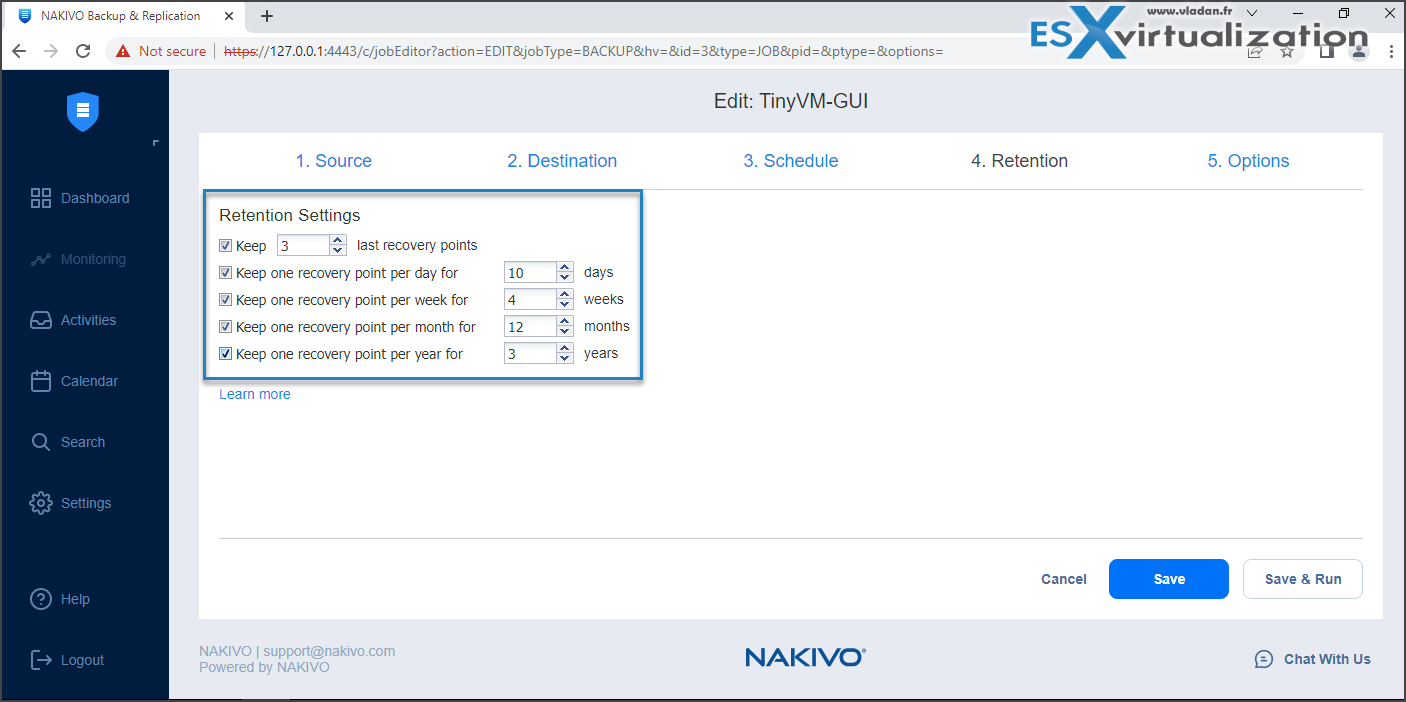Click the Search magnifier icon

[41, 442]
